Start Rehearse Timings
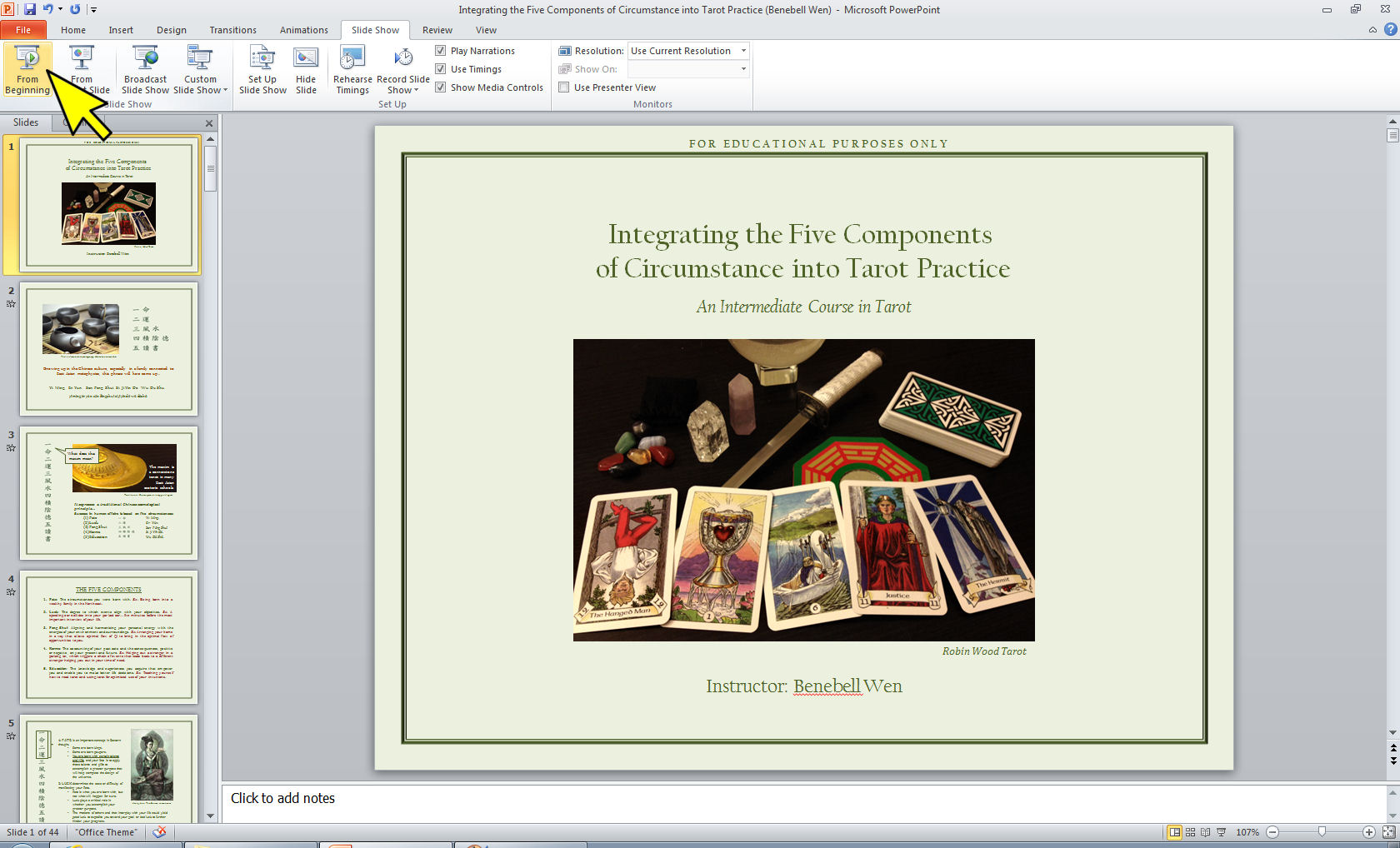Screen dimensions: 1400x848 [x=352, y=70]
